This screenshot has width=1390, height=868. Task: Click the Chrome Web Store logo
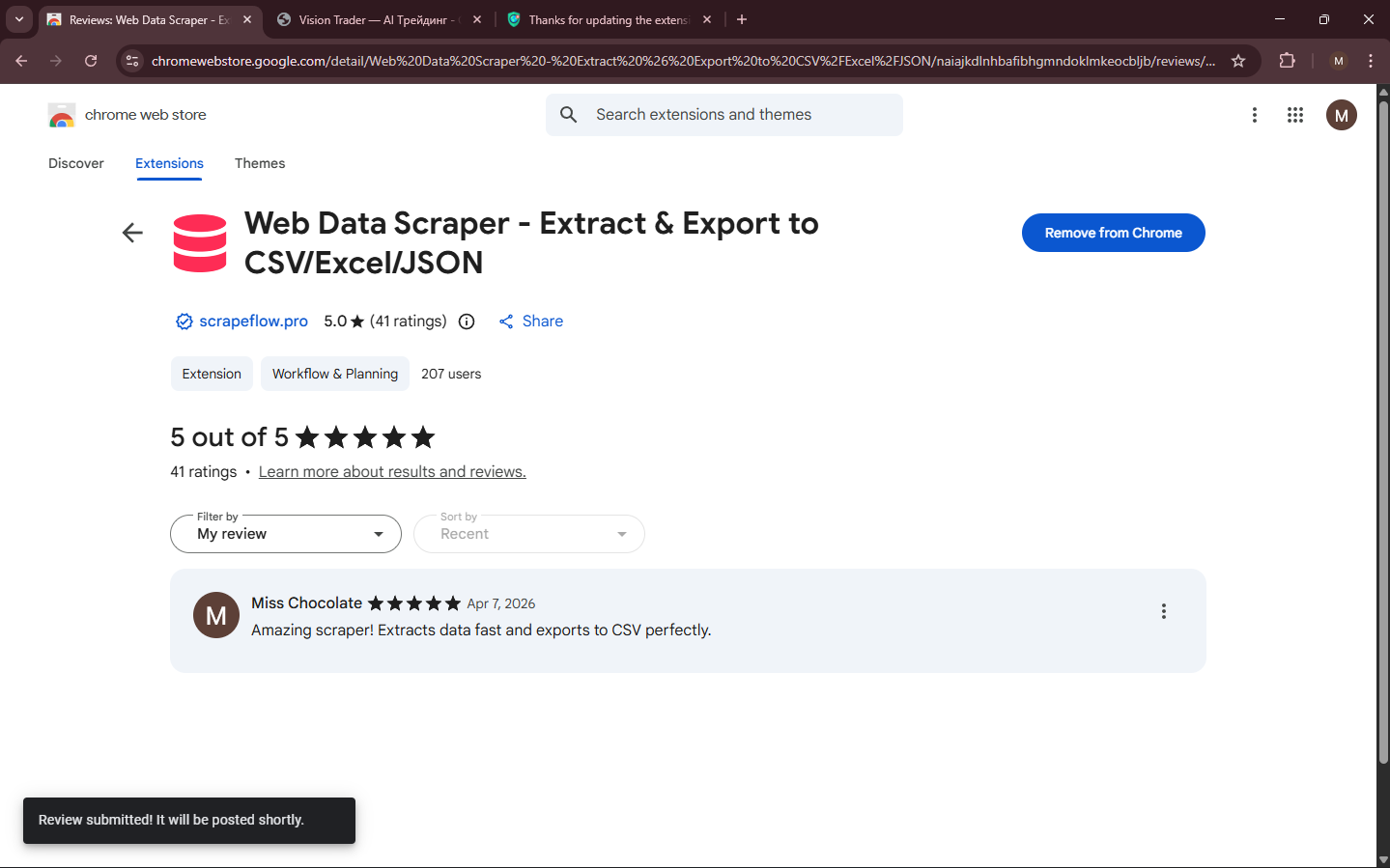[x=62, y=115]
